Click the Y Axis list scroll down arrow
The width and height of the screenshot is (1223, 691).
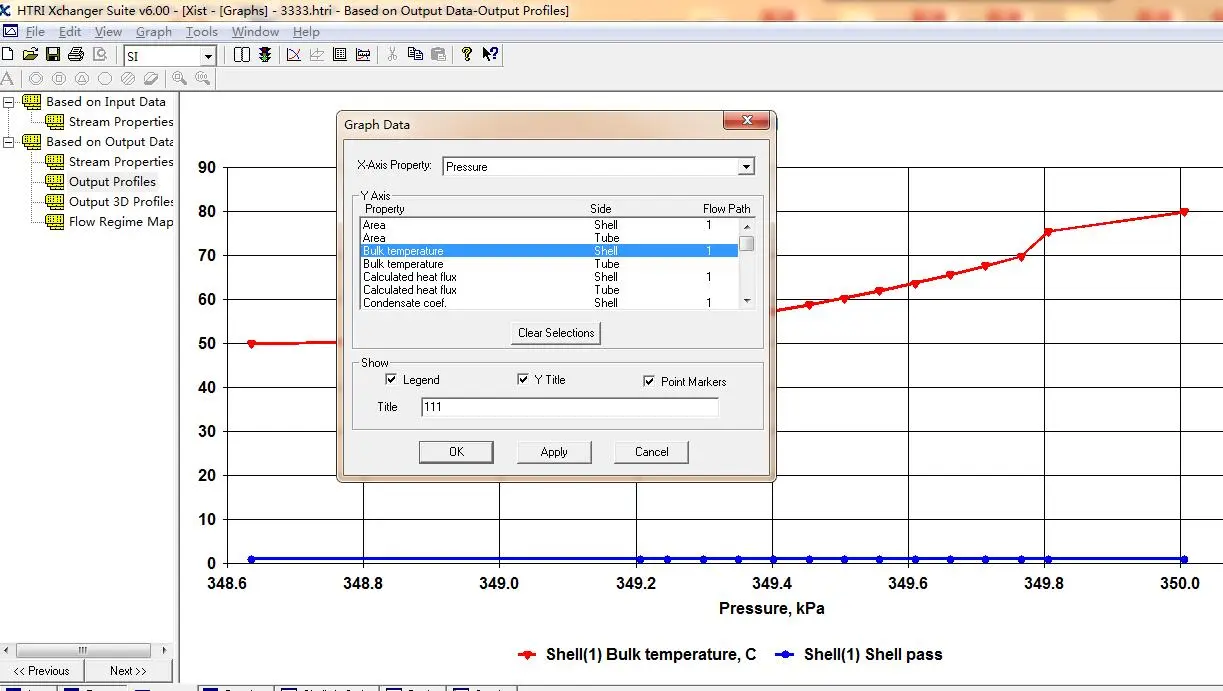pos(746,300)
